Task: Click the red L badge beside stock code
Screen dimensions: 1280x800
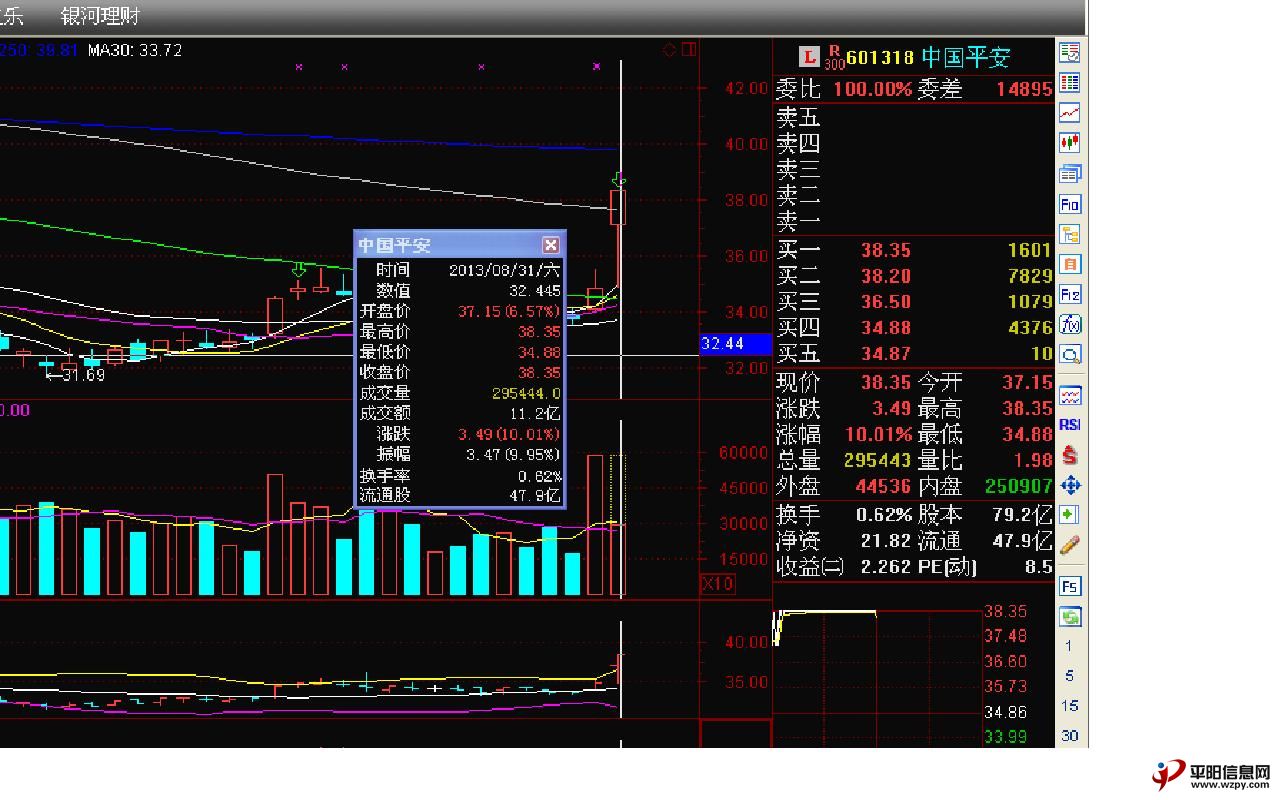Action: pyautogui.click(x=808, y=56)
